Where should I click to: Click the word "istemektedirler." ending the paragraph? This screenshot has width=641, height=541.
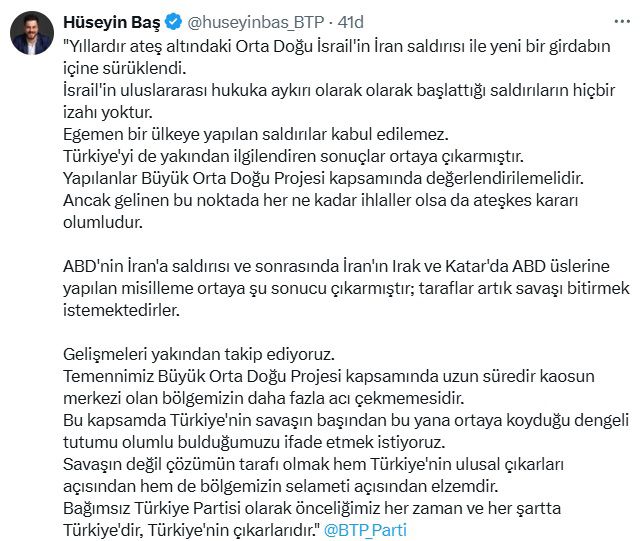(x=121, y=310)
